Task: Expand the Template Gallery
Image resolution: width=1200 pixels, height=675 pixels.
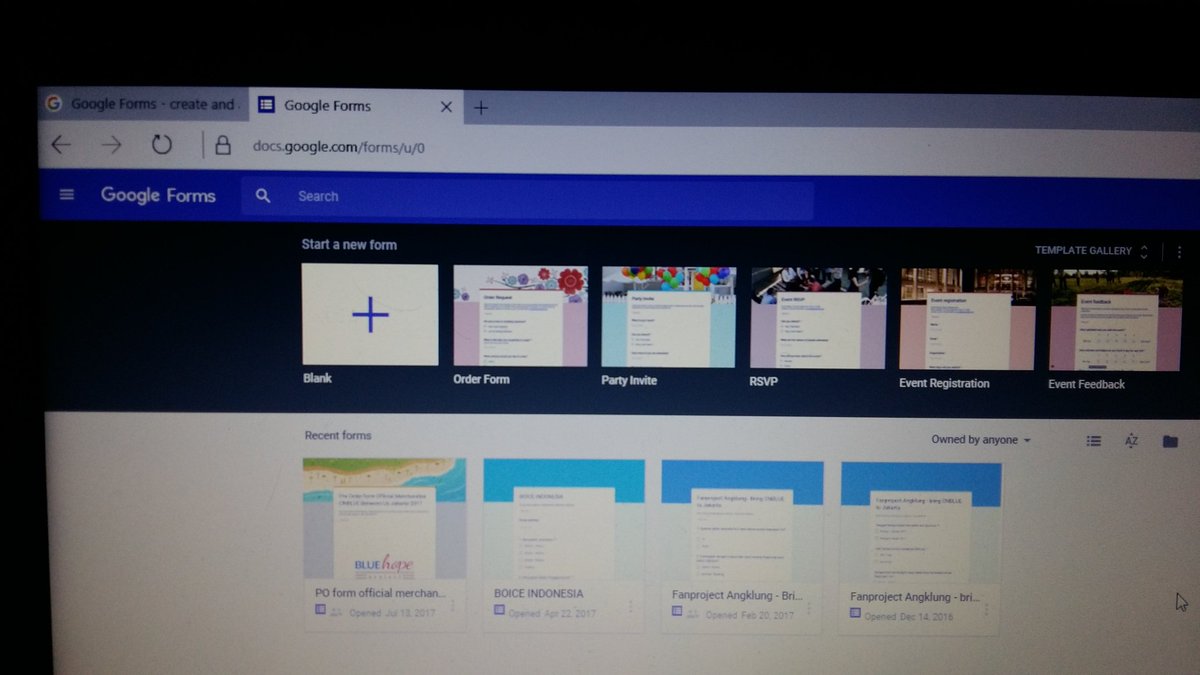Action: [x=1091, y=251]
